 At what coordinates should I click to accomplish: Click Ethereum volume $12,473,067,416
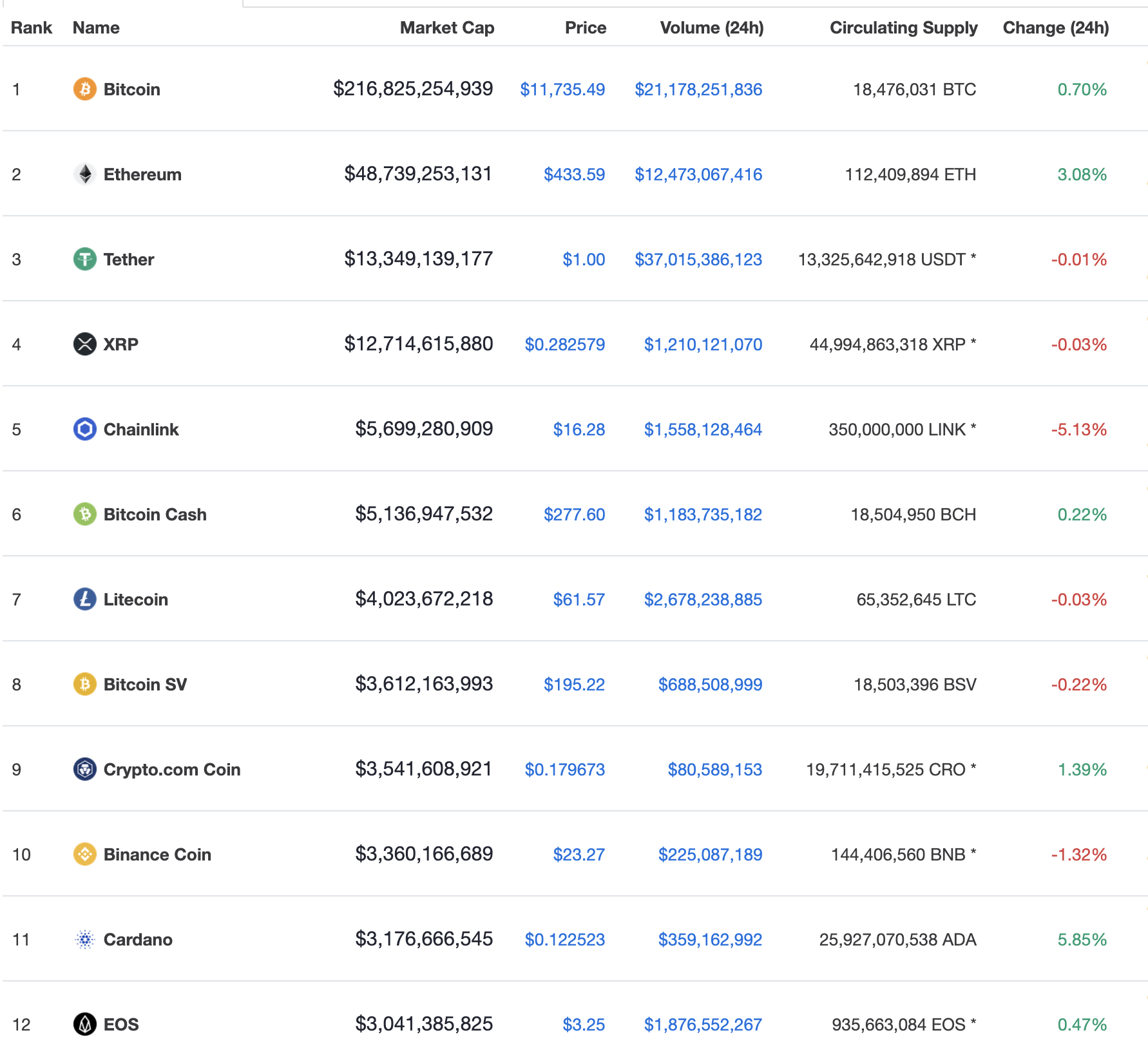(x=698, y=174)
